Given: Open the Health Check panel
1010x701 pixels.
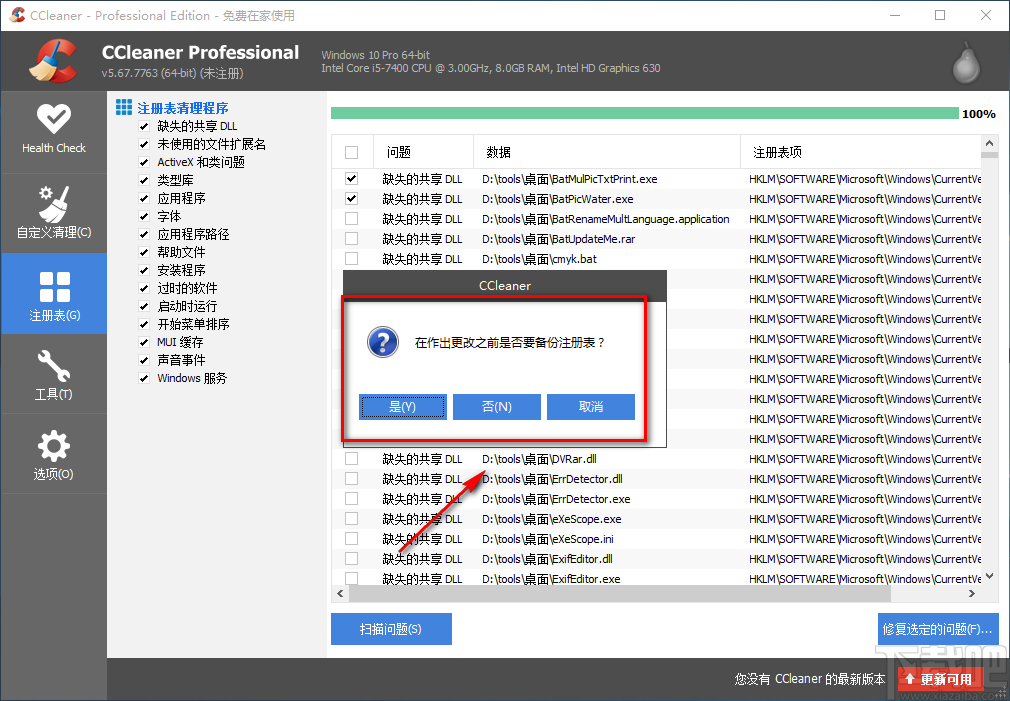Looking at the screenshot, I should click(54, 130).
